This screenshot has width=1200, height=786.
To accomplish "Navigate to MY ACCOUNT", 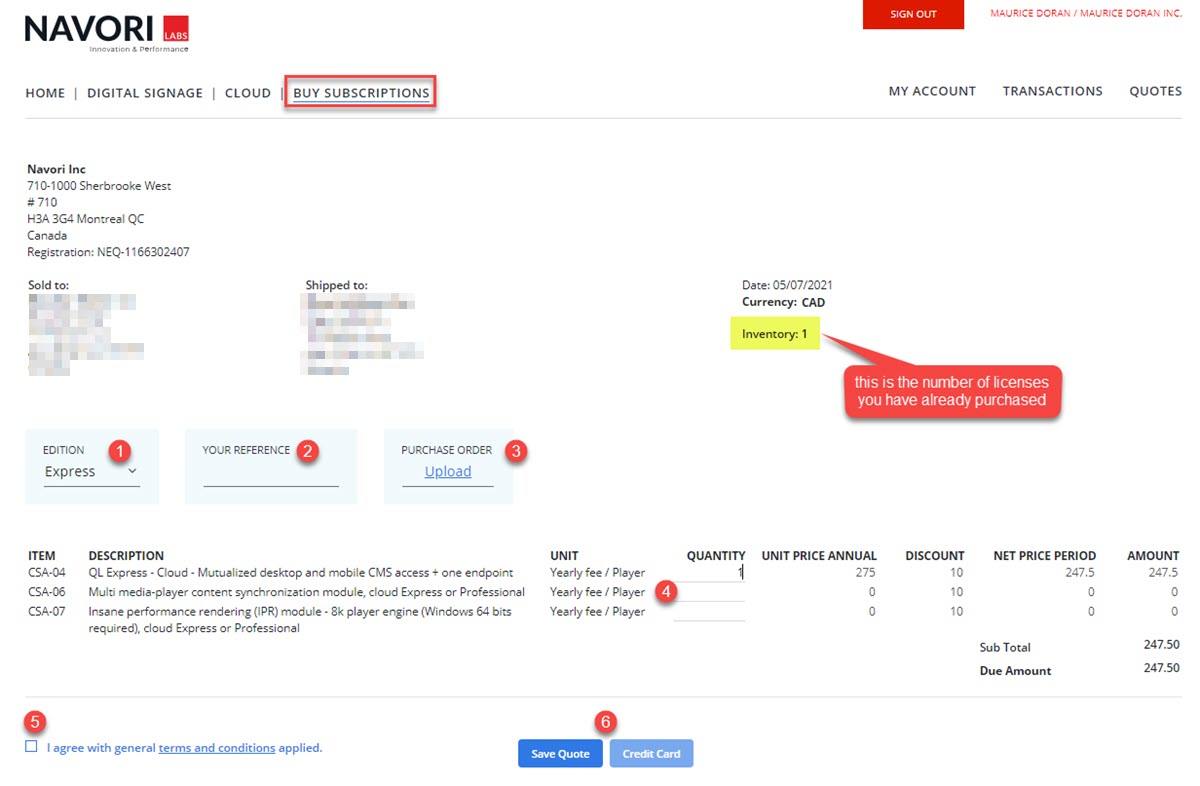I will [932, 91].
